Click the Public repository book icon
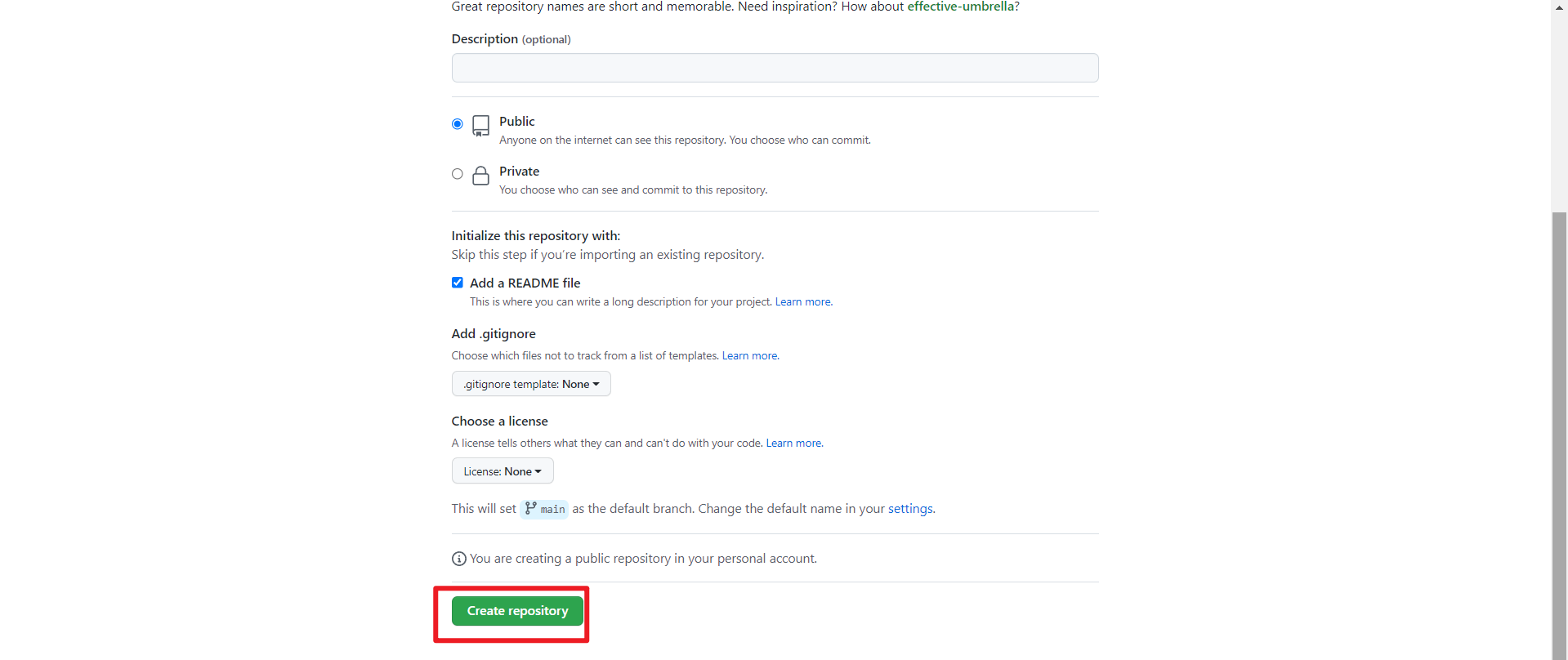Screen dimensions: 1568x660 pyautogui.click(x=480, y=125)
